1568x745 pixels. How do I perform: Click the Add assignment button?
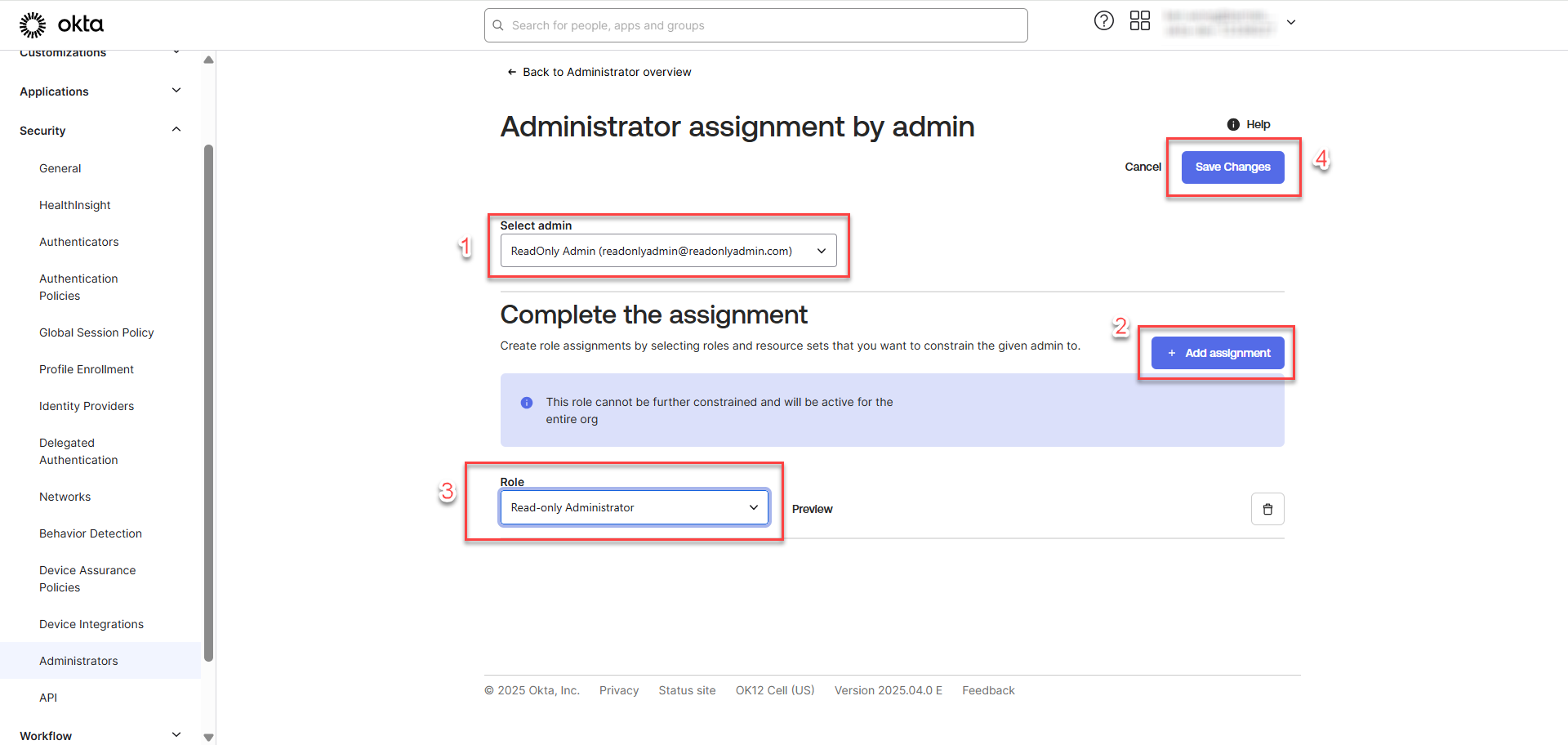tap(1218, 353)
